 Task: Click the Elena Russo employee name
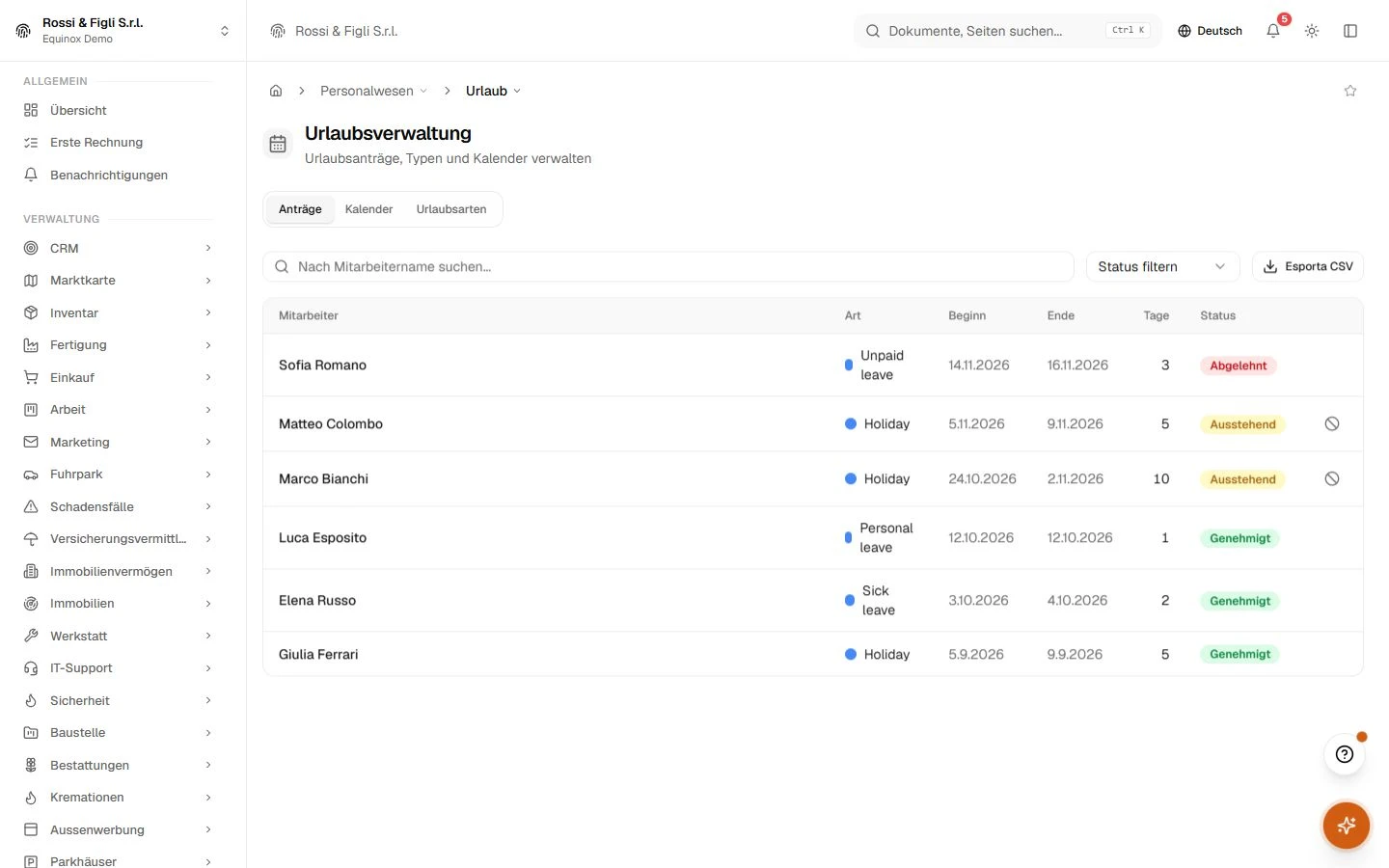pos(317,600)
